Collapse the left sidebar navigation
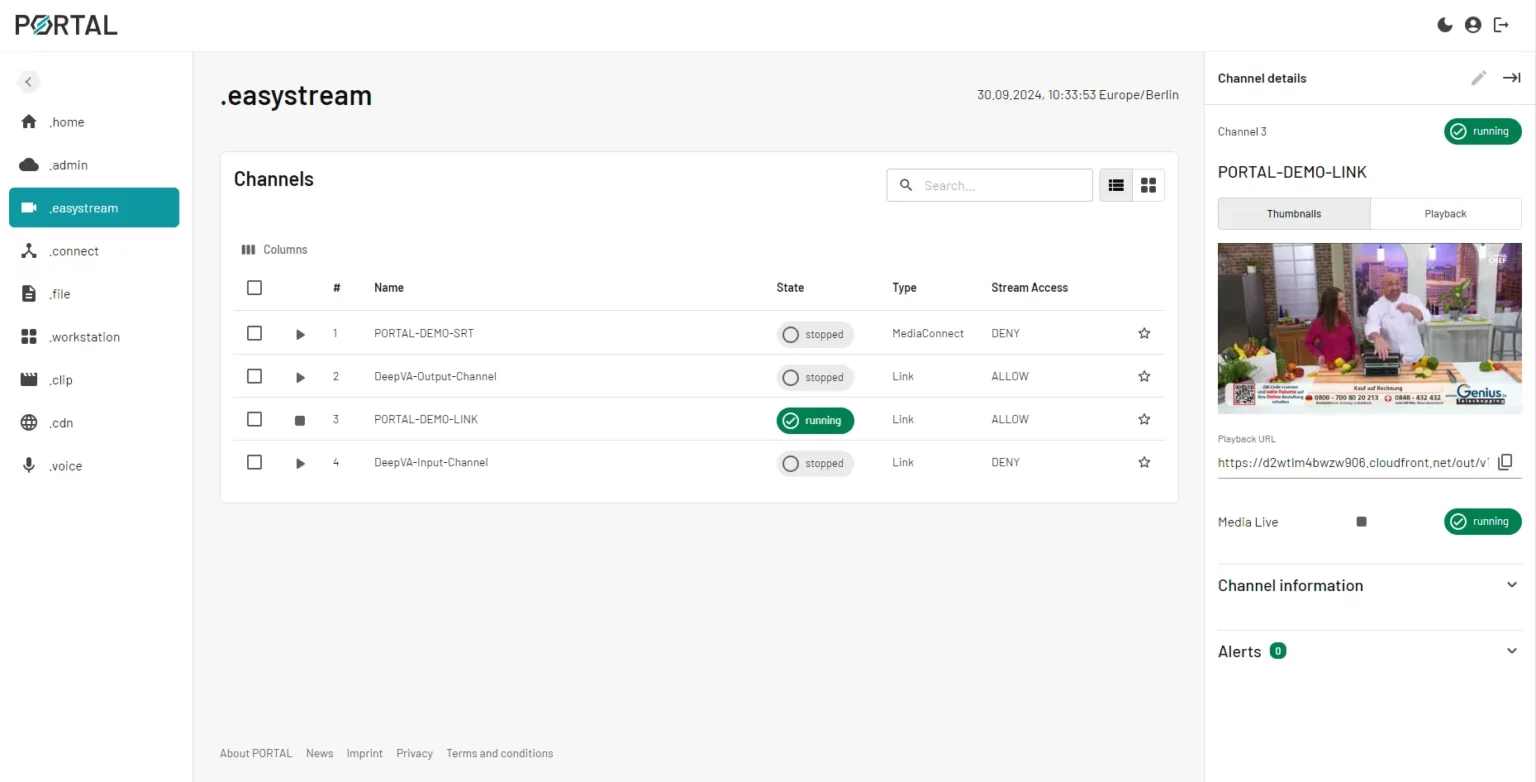1536x782 pixels. pyautogui.click(x=29, y=82)
